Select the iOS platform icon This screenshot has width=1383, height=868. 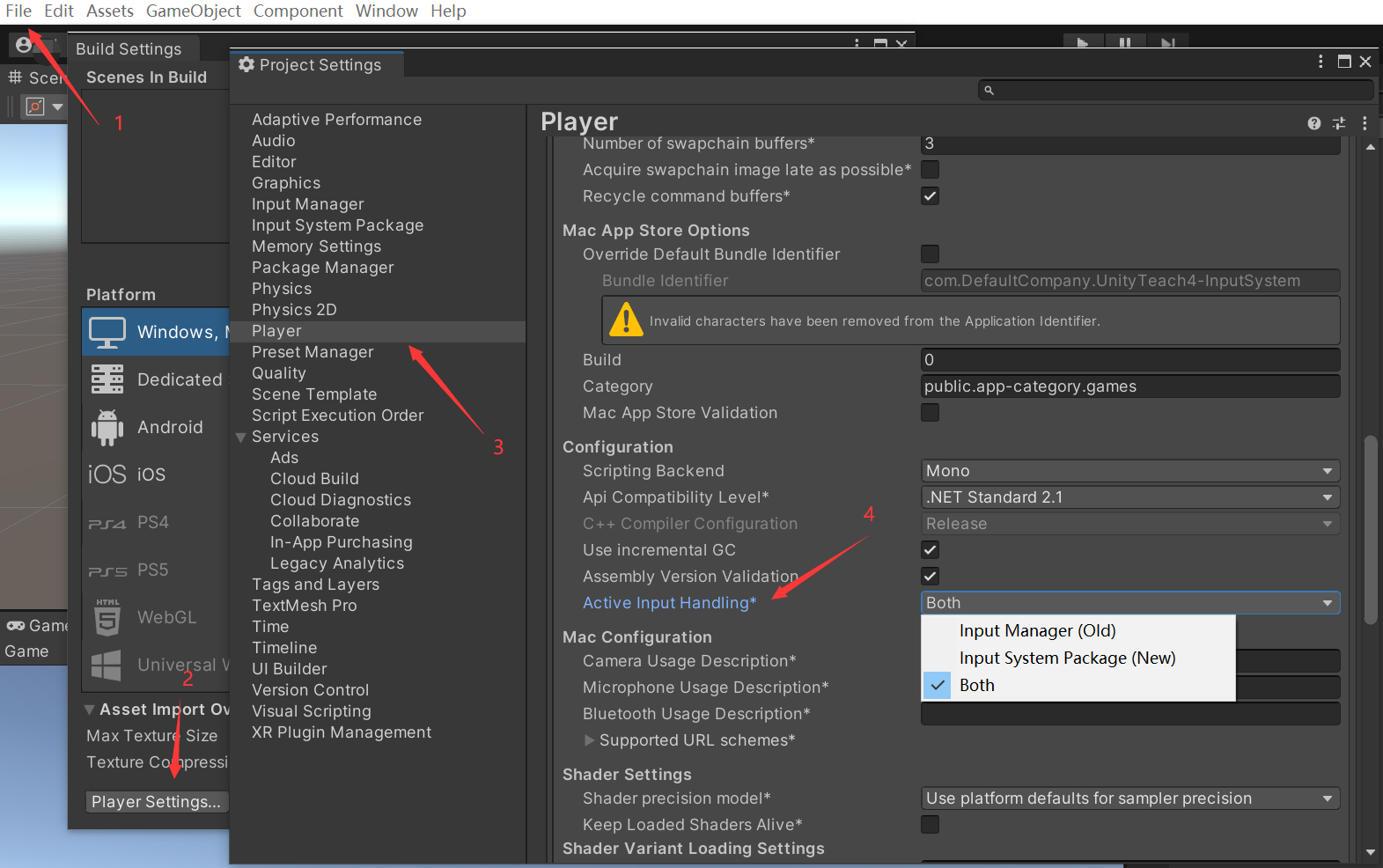[x=107, y=474]
